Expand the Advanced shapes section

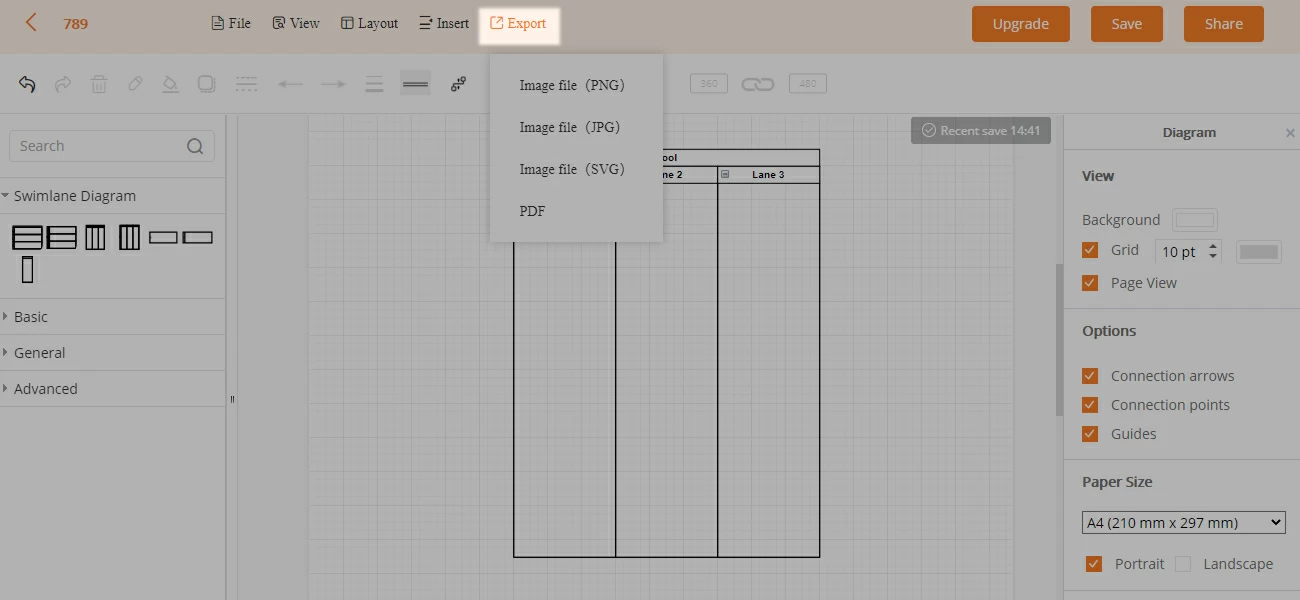click(x=112, y=389)
